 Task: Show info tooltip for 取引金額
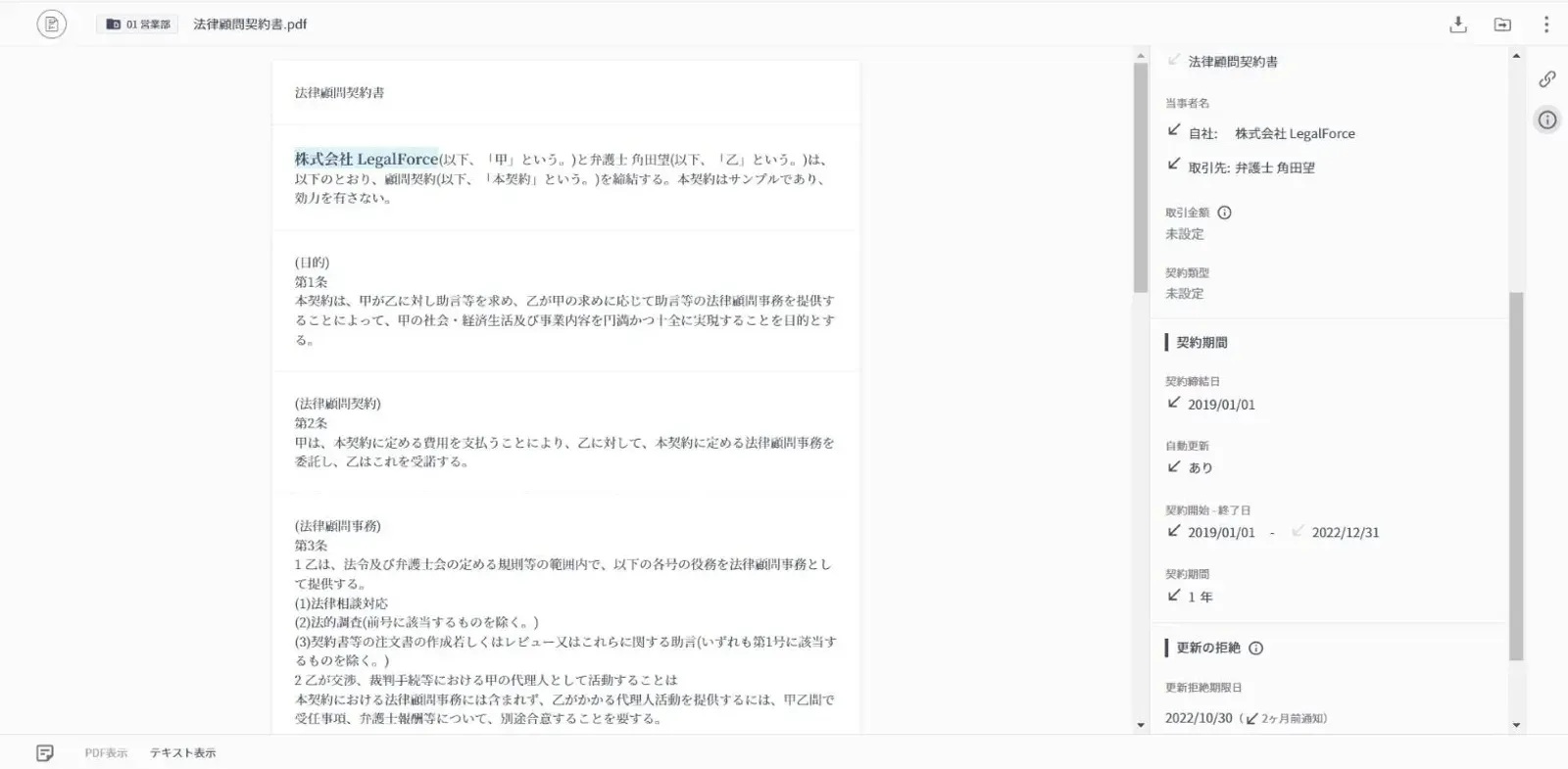[1224, 213]
